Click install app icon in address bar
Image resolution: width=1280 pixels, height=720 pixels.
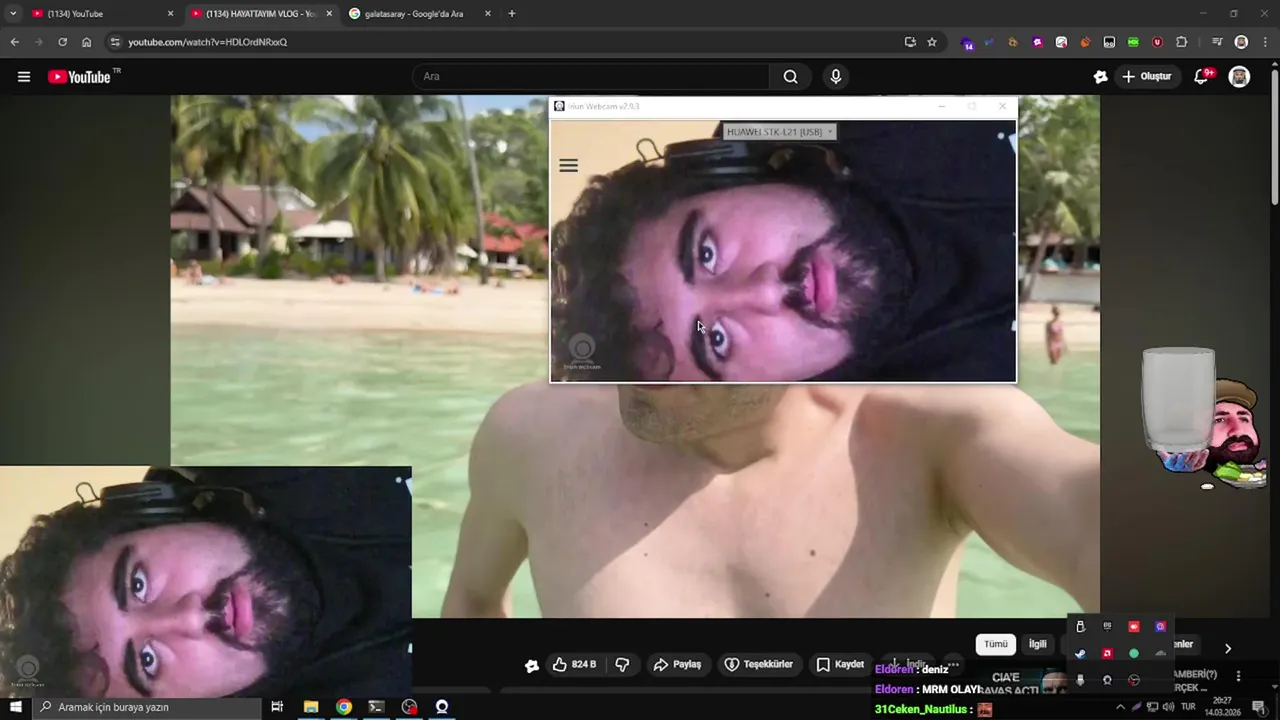910,42
